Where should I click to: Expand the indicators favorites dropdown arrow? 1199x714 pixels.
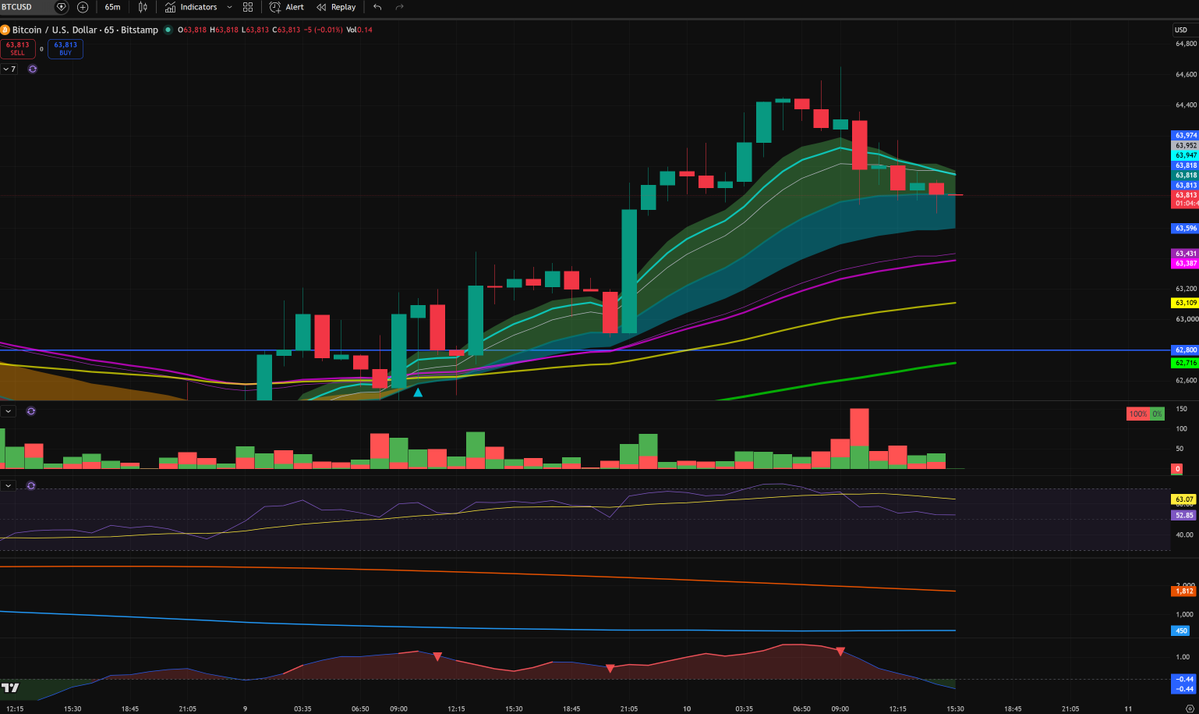tap(229, 7)
